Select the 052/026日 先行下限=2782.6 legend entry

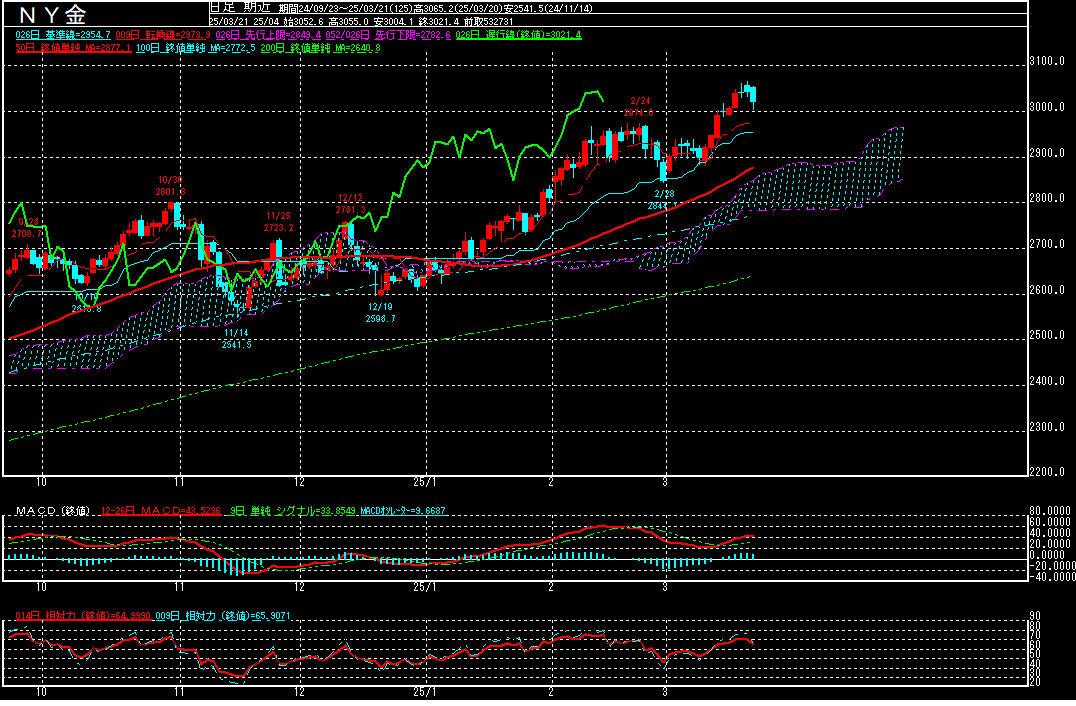[388, 35]
